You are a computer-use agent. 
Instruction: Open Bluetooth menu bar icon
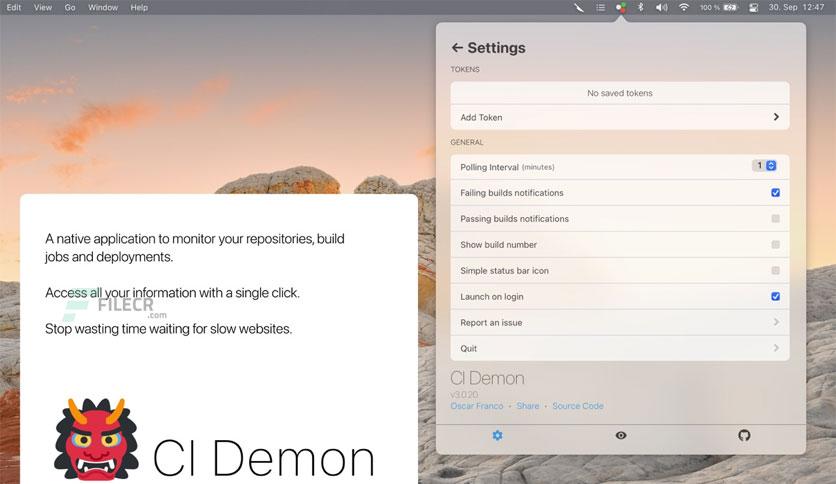[640, 7]
